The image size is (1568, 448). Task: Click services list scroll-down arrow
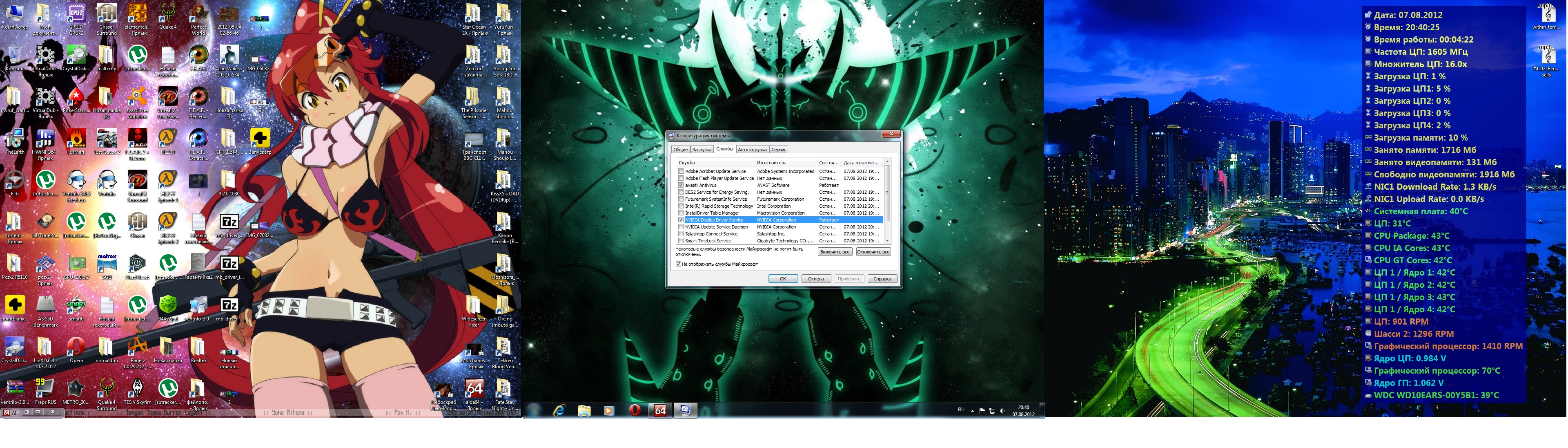[x=887, y=241]
